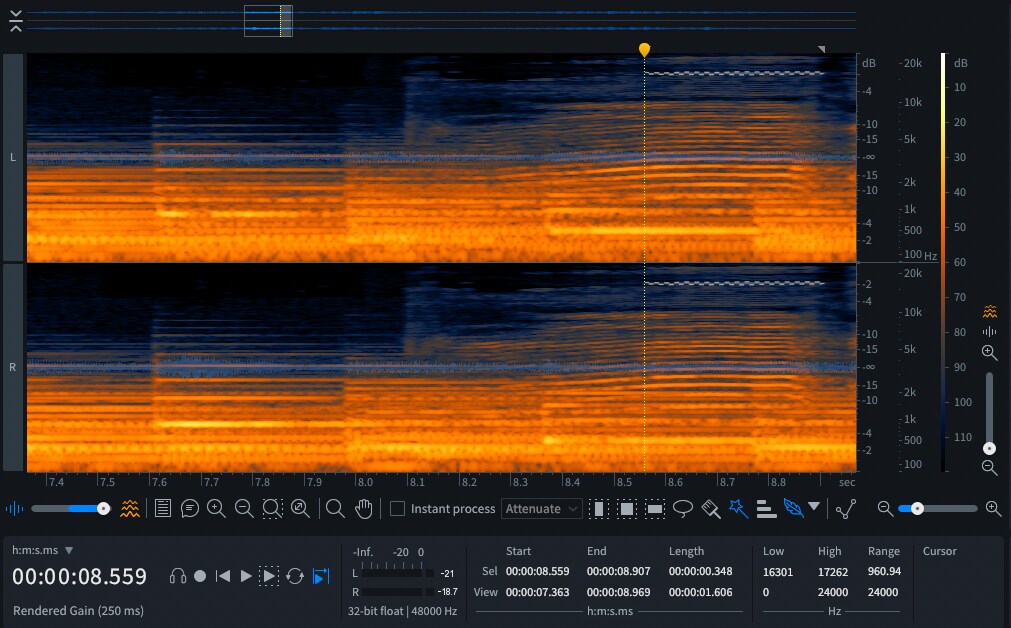Enable the Instant process checkbox
Viewport: 1011px width, 628px height.
(x=397, y=509)
